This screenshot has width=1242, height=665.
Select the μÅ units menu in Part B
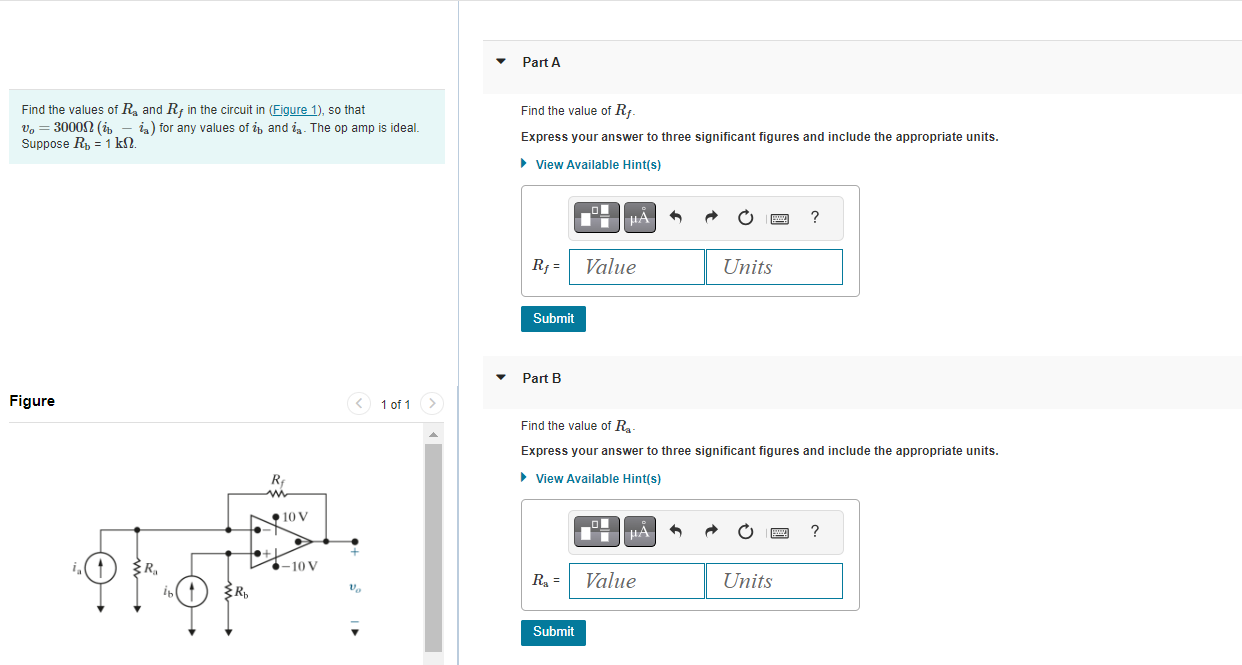639,531
